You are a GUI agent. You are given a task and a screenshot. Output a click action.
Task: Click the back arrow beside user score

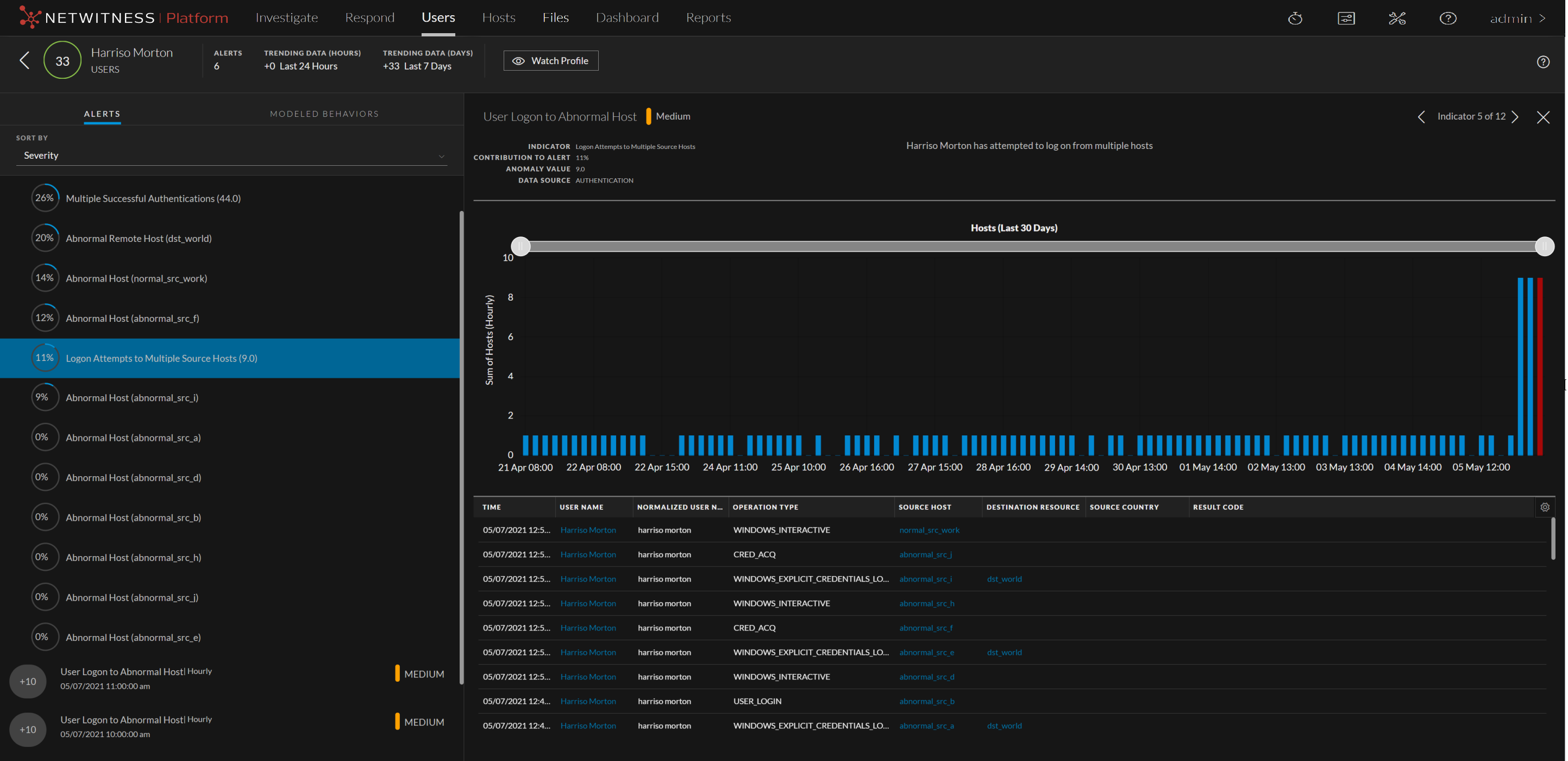click(24, 60)
